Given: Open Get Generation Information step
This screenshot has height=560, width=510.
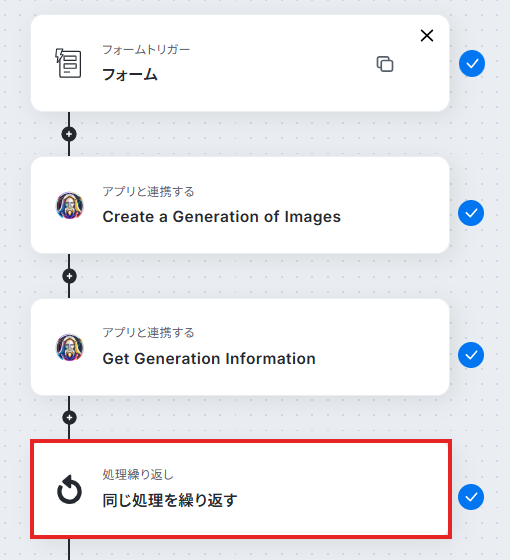Looking at the screenshot, I should coord(240,347).
